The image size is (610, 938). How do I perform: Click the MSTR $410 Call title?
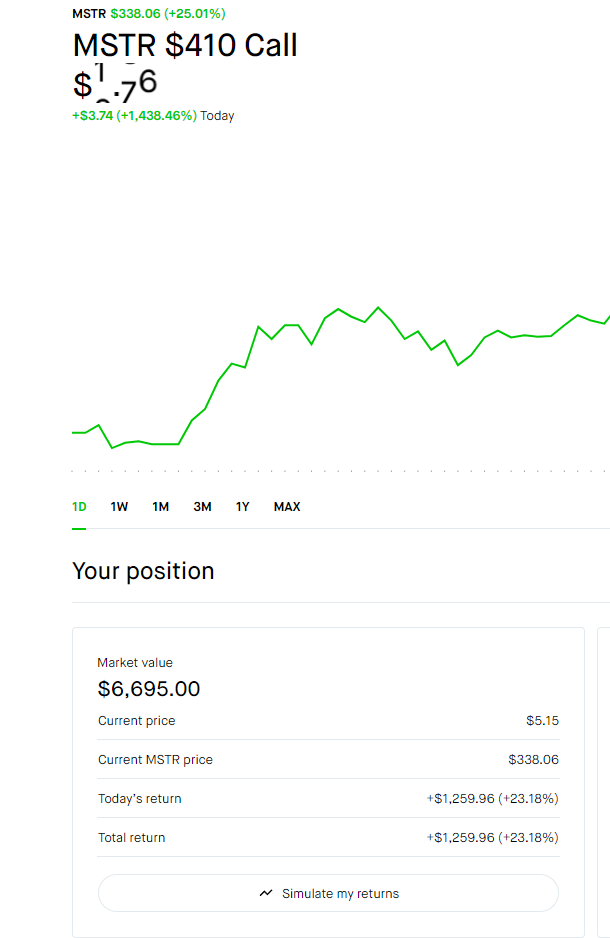184,46
